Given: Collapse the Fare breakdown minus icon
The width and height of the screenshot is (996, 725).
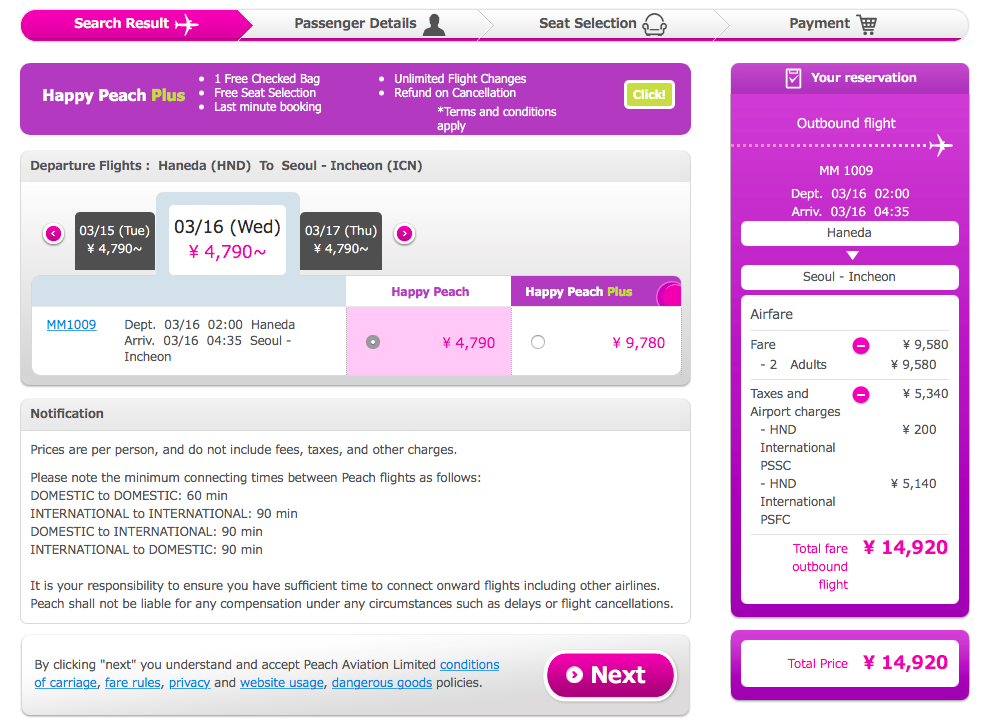Looking at the screenshot, I should click(861, 346).
